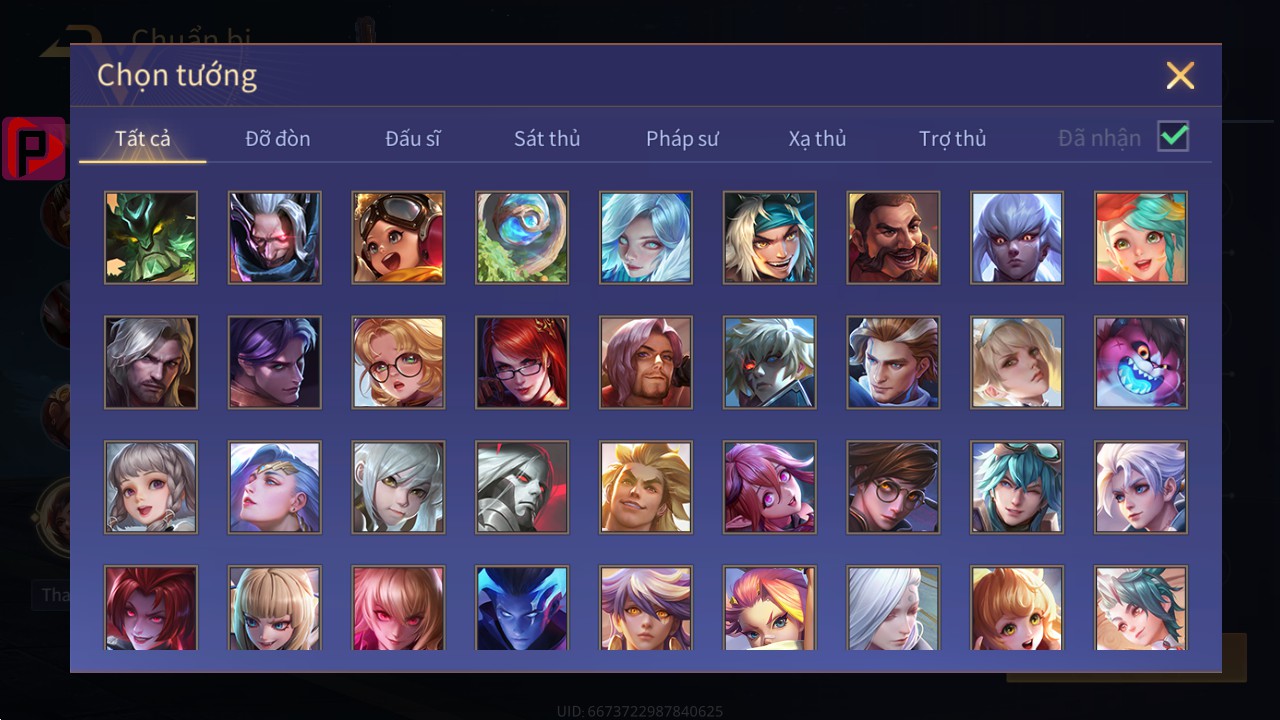1280x720 pixels.
Task: Close the Chọn tướng dialog
Action: pos(1180,76)
